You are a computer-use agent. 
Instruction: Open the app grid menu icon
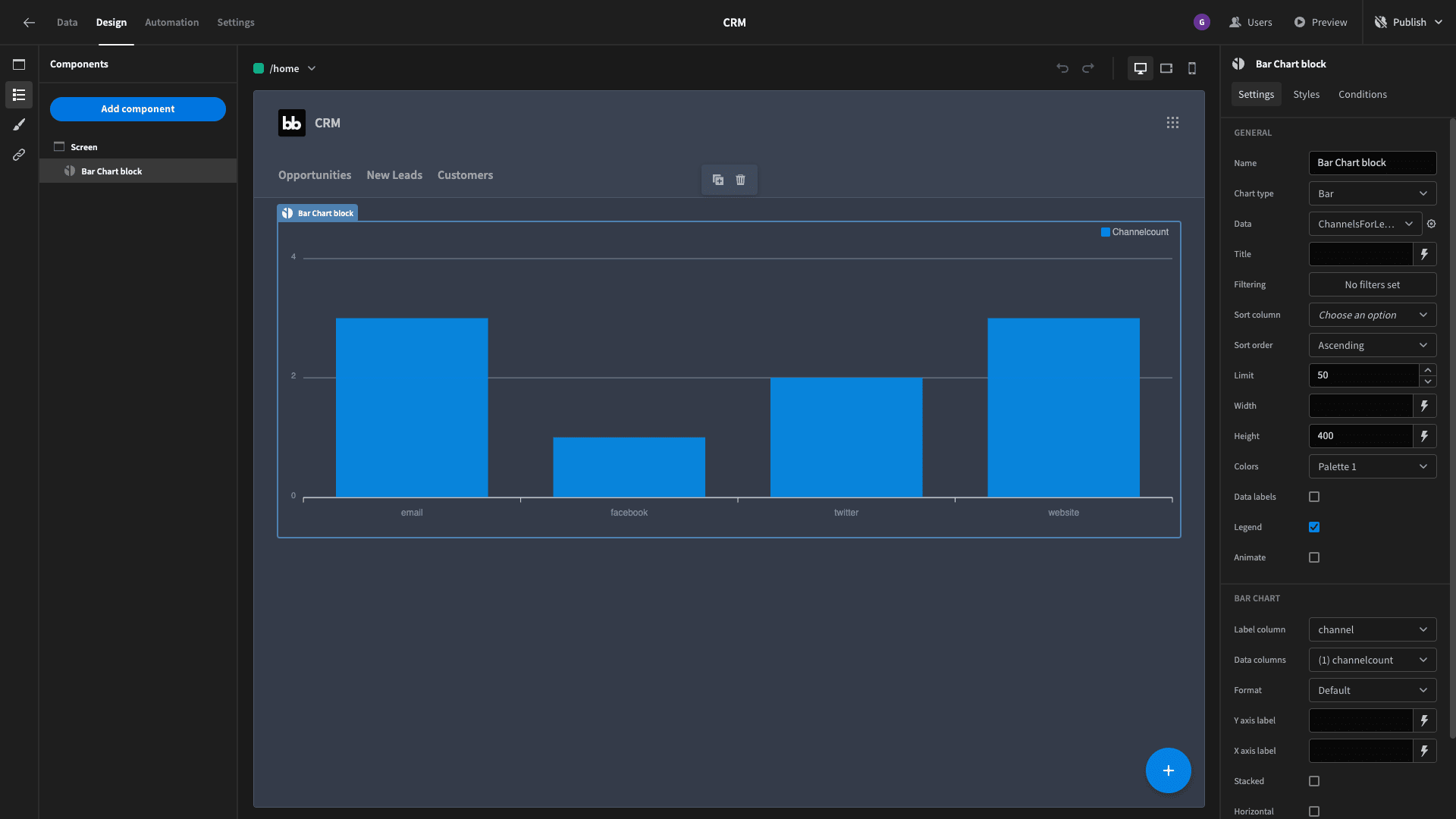point(1172,123)
